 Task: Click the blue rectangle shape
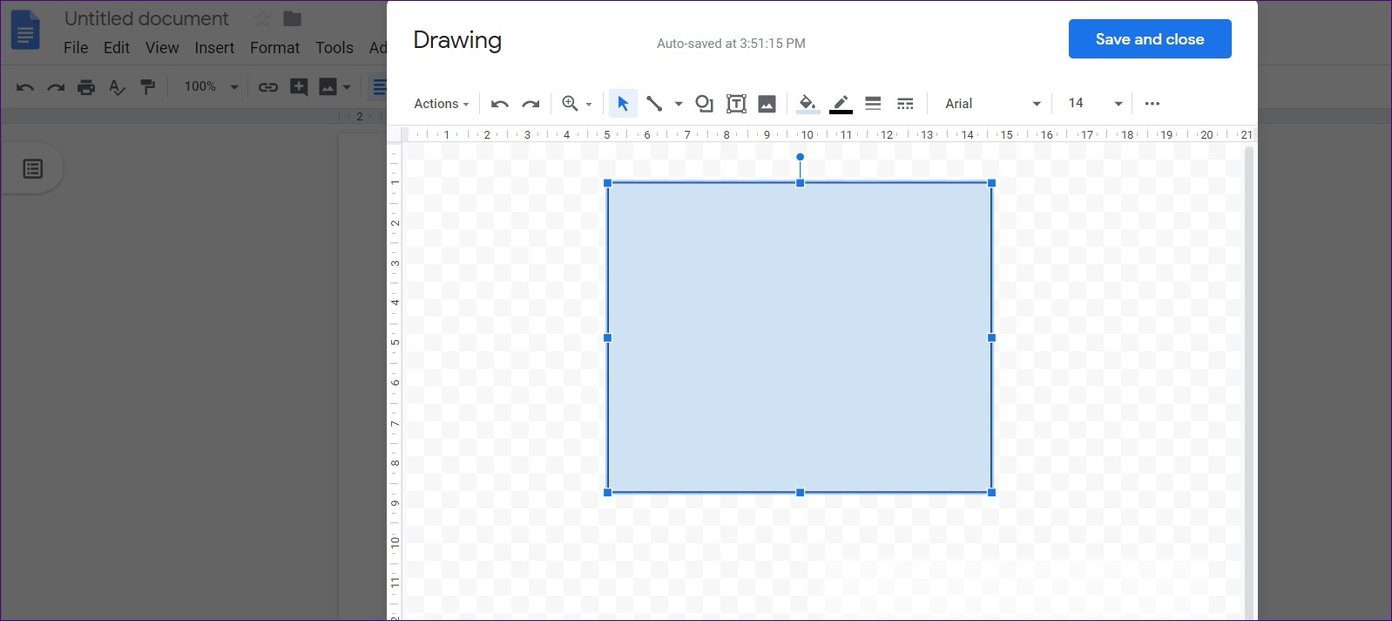pyautogui.click(x=799, y=338)
